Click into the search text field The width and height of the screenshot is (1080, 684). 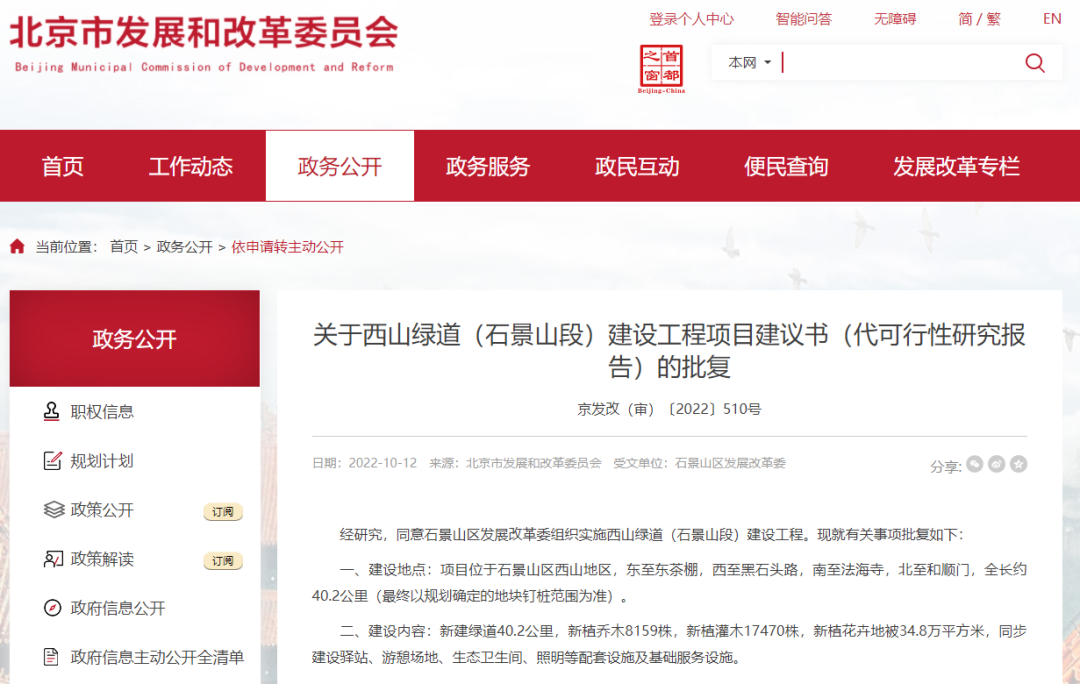point(900,63)
